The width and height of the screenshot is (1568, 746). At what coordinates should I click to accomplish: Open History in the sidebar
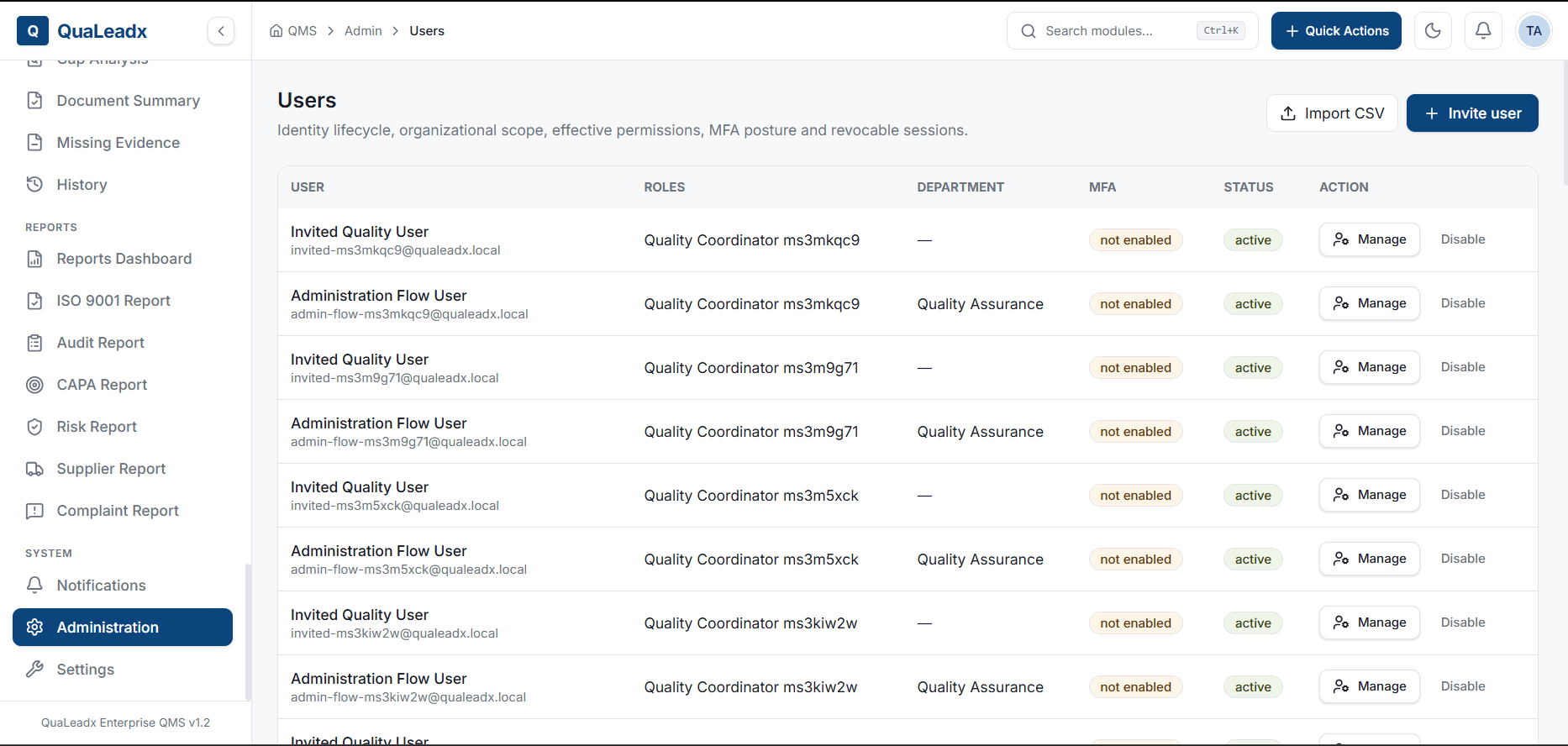tap(123, 185)
